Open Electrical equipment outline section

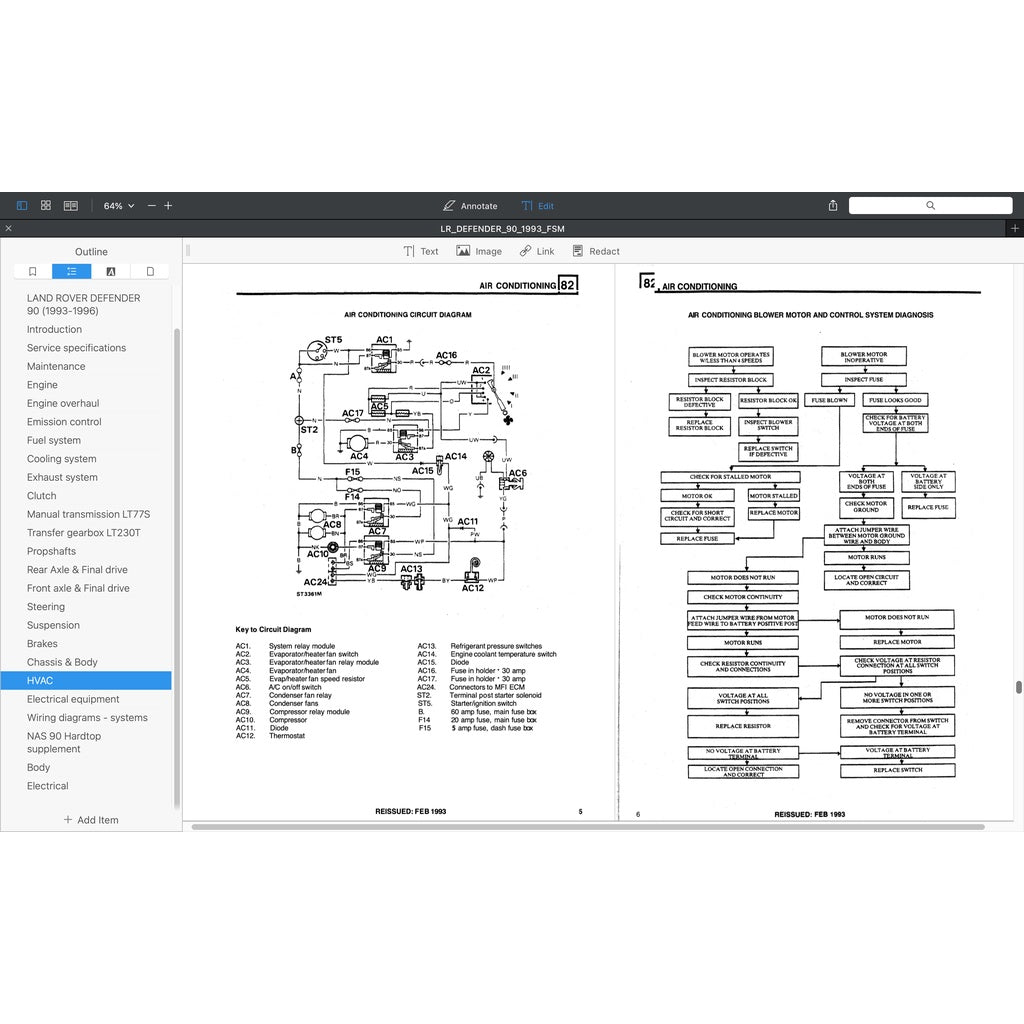[73, 699]
